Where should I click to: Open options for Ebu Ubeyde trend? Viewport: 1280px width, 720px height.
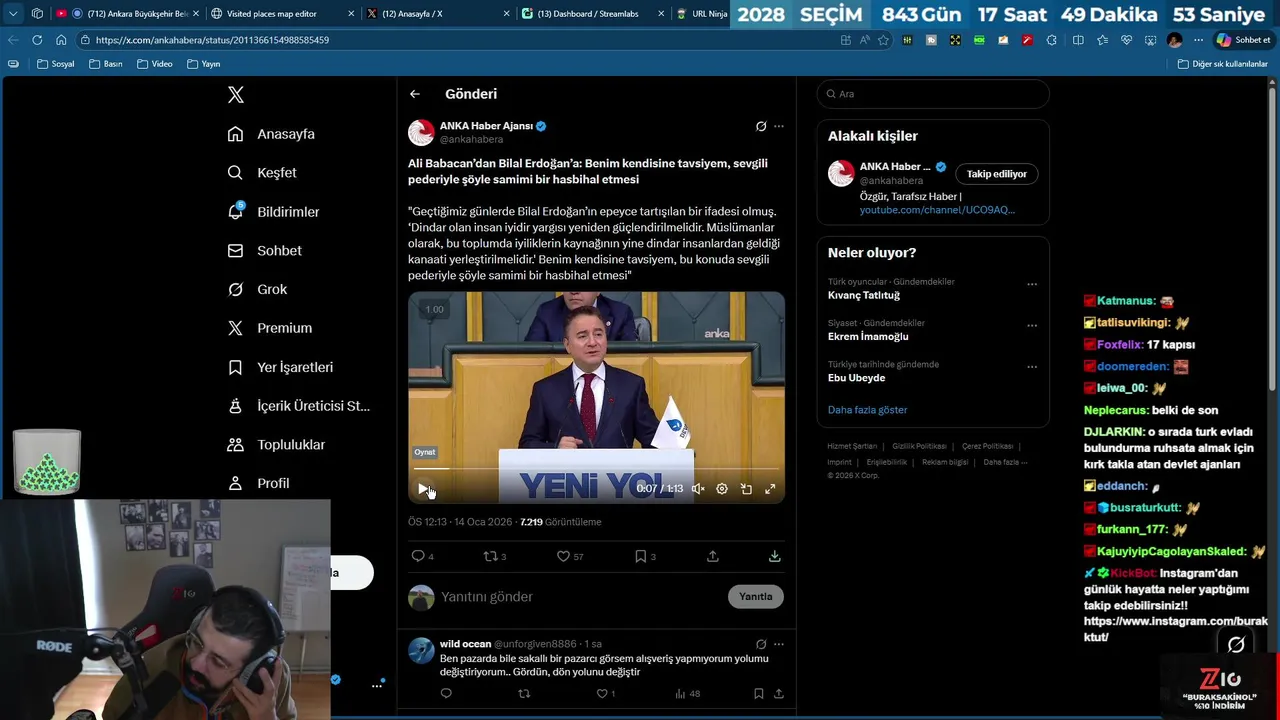pos(1032,367)
